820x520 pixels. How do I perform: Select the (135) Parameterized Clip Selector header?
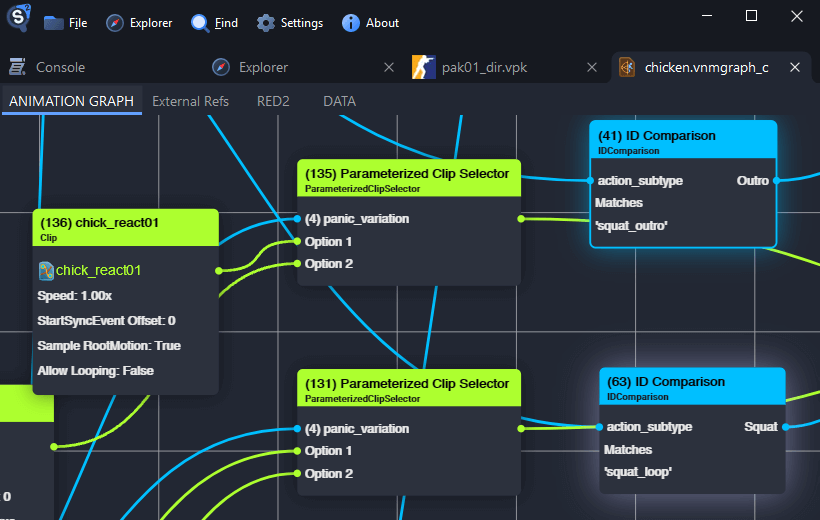point(409,179)
